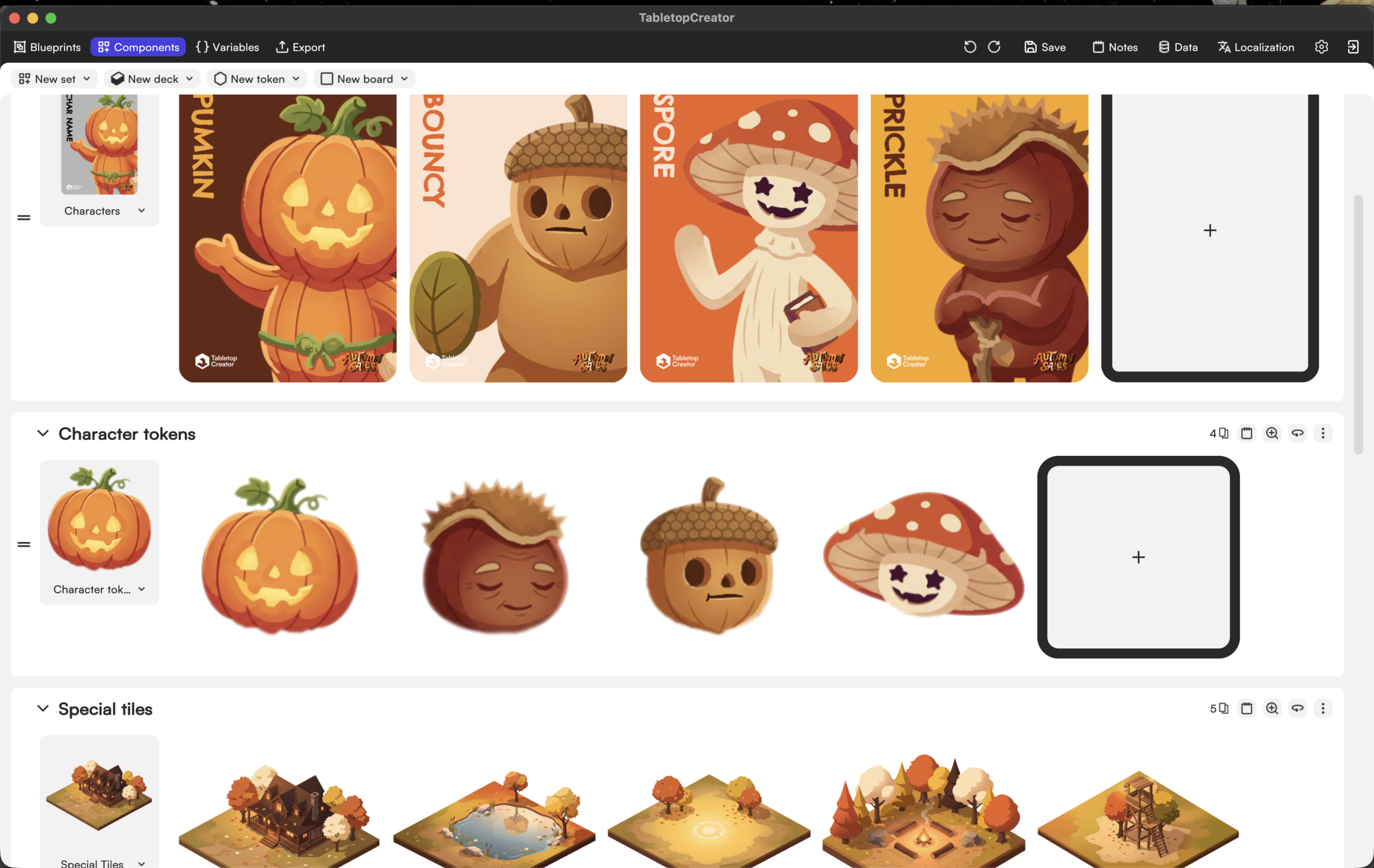Select the SPORE character card
Image resolution: width=1374 pixels, height=868 pixels.
coord(749,238)
